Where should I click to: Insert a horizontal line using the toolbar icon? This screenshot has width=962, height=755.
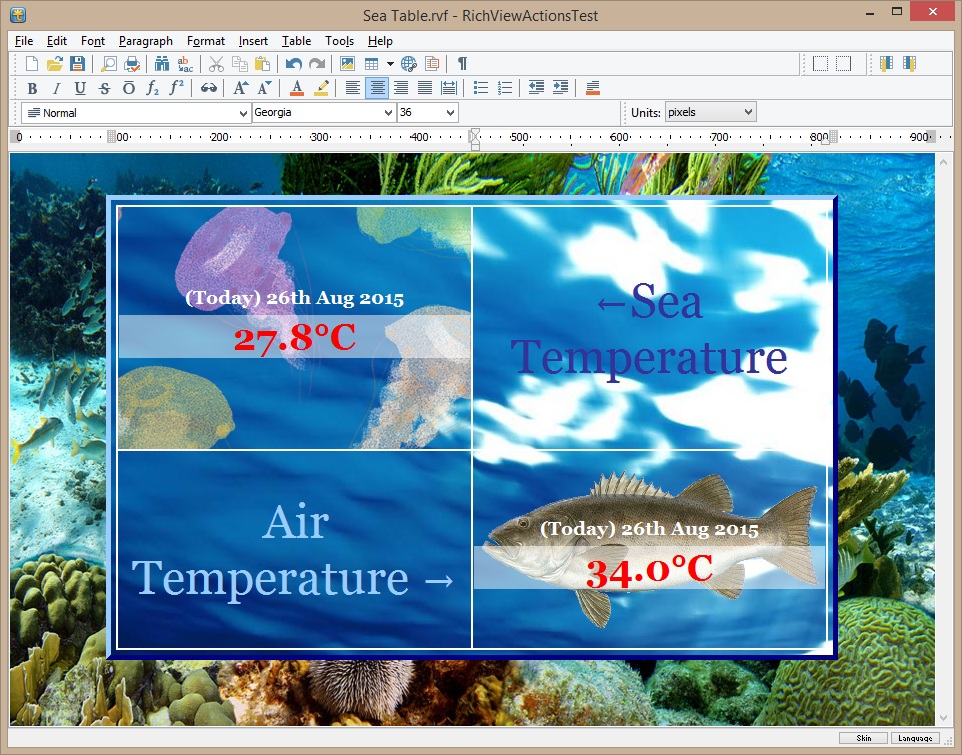[593, 88]
